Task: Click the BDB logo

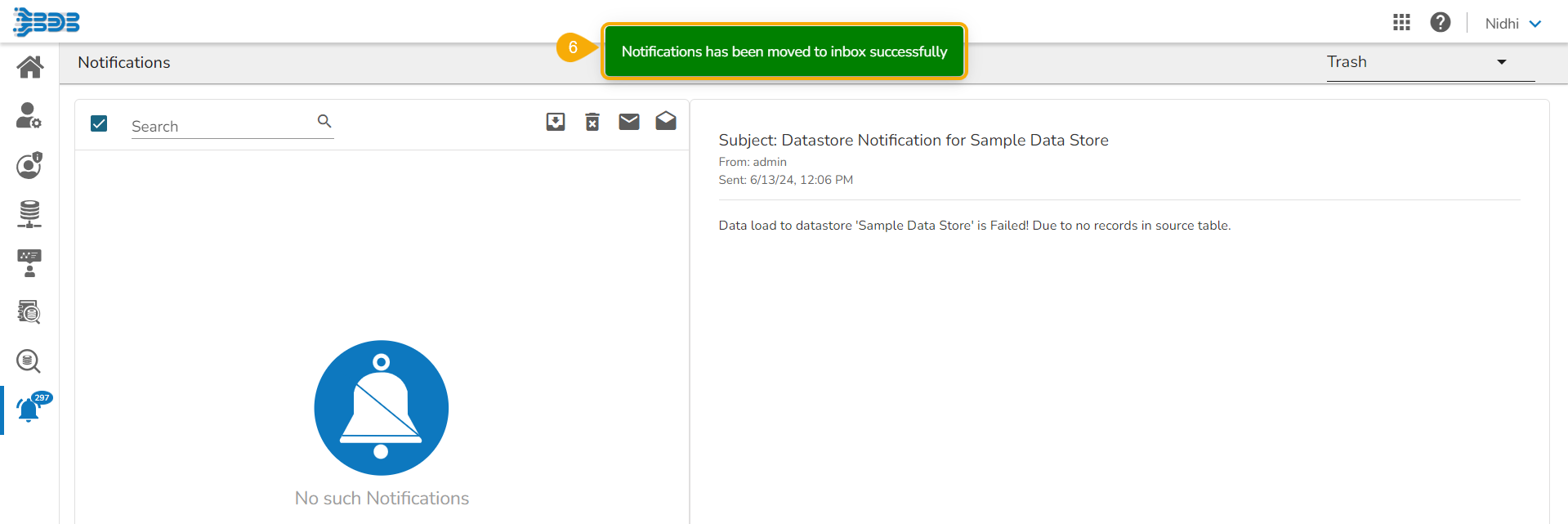Action: click(47, 22)
